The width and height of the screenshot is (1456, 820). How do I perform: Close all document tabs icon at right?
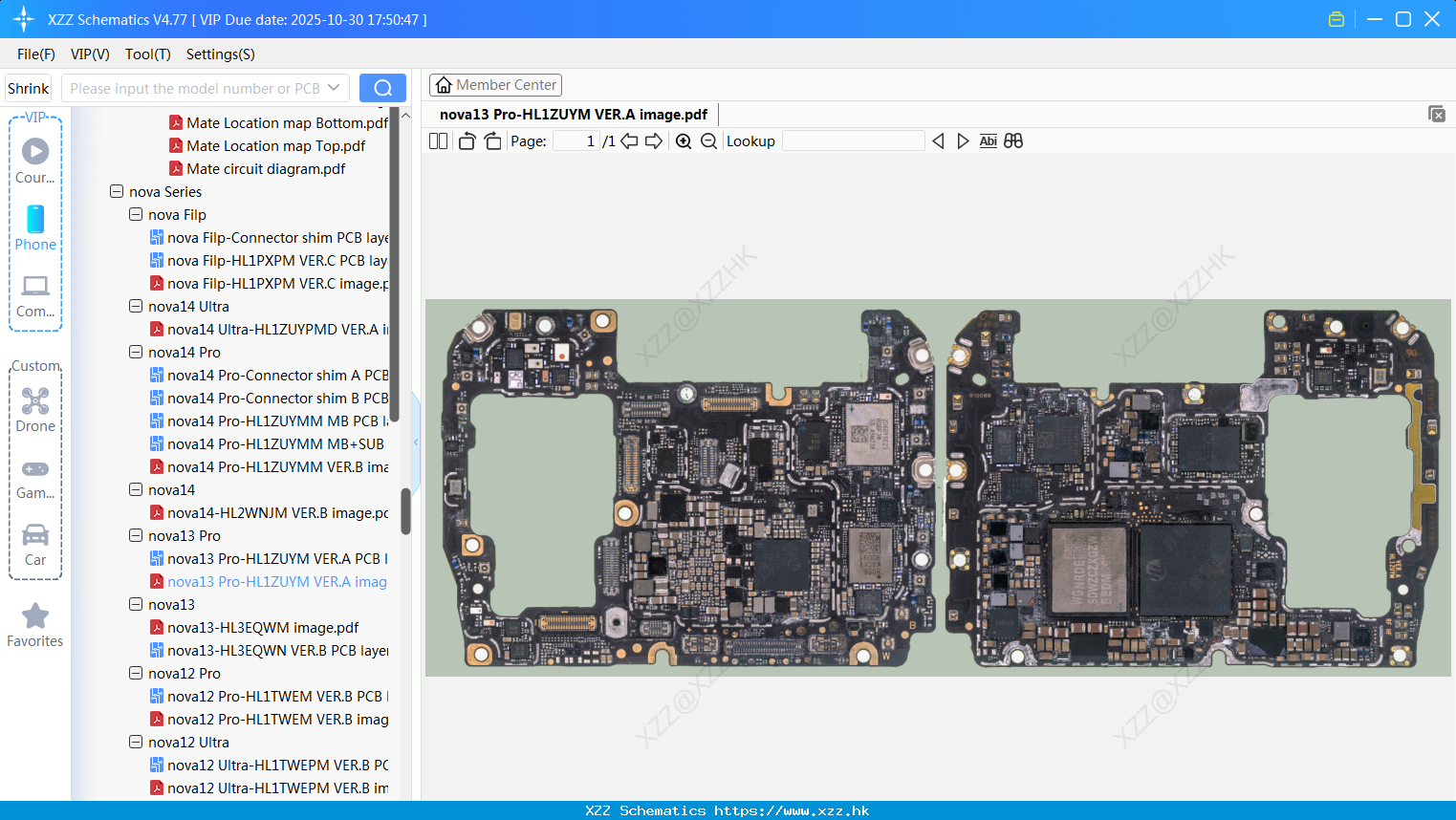click(x=1436, y=114)
